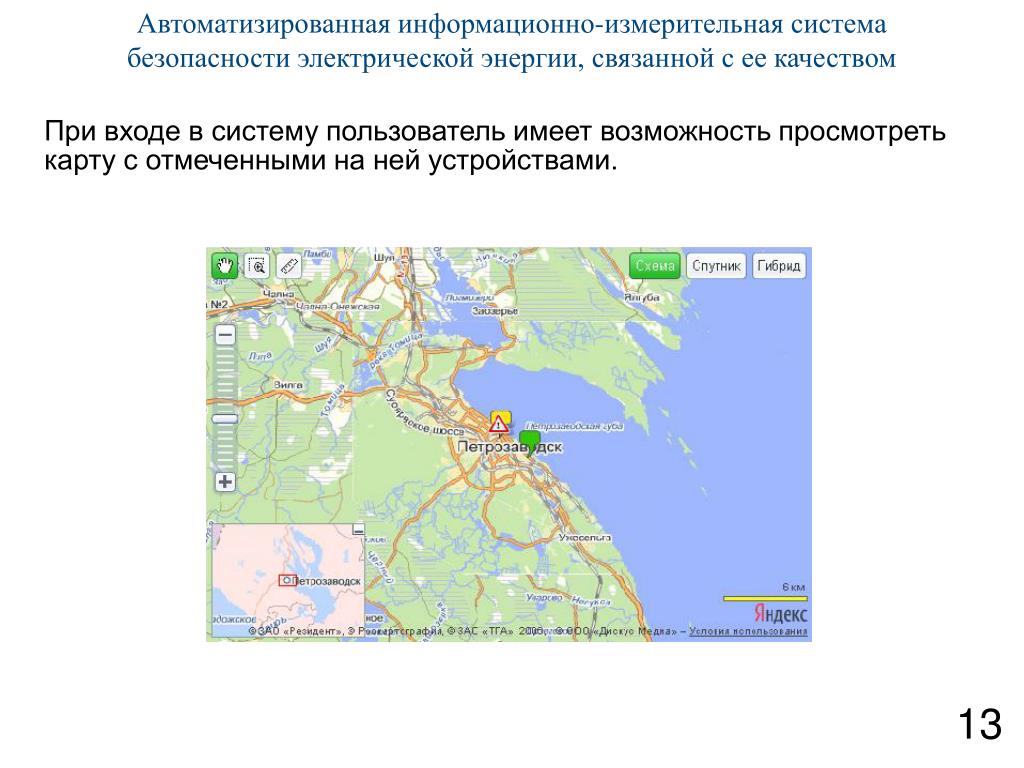Click the Петрозаводск city label

(x=509, y=447)
